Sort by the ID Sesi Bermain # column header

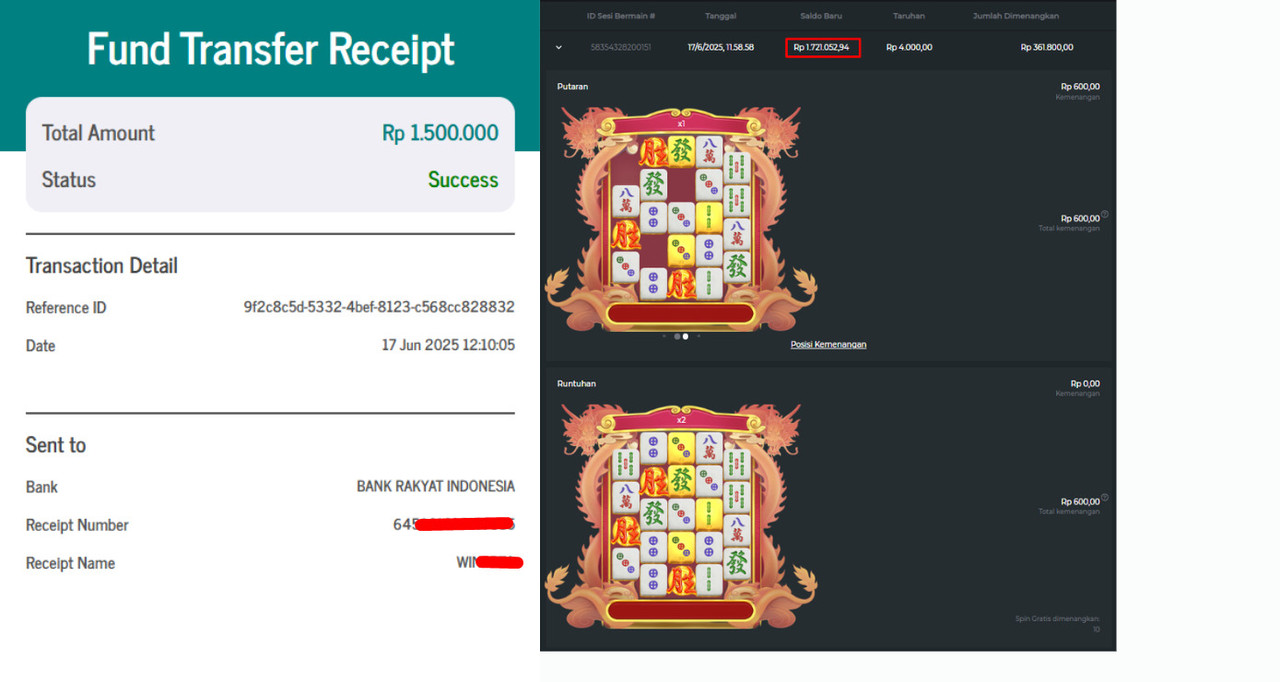point(621,16)
